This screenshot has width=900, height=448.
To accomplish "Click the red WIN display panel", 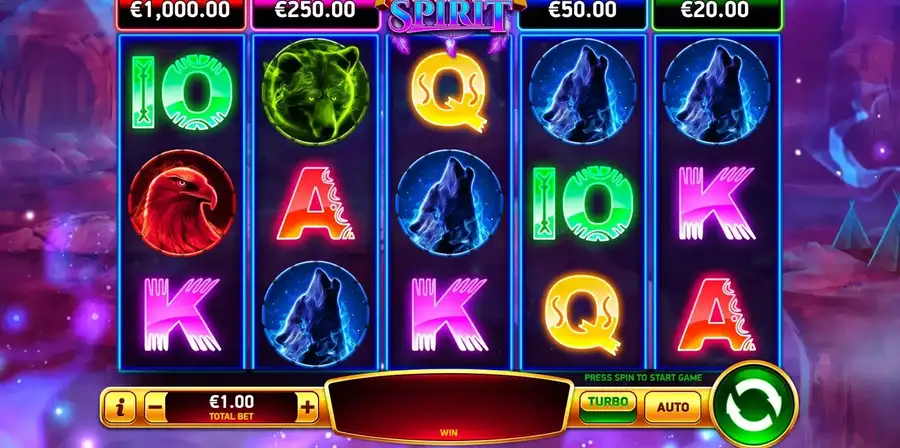I will pos(449,407).
